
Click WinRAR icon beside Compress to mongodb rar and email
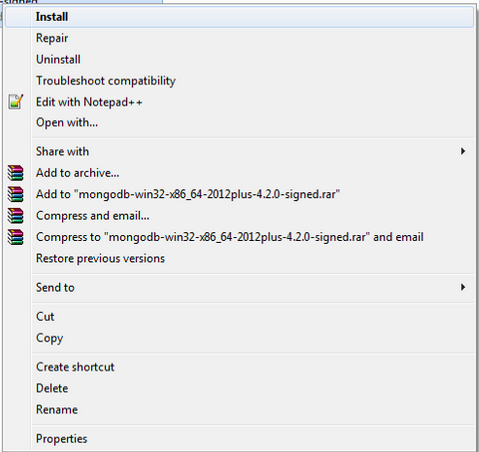(16, 237)
